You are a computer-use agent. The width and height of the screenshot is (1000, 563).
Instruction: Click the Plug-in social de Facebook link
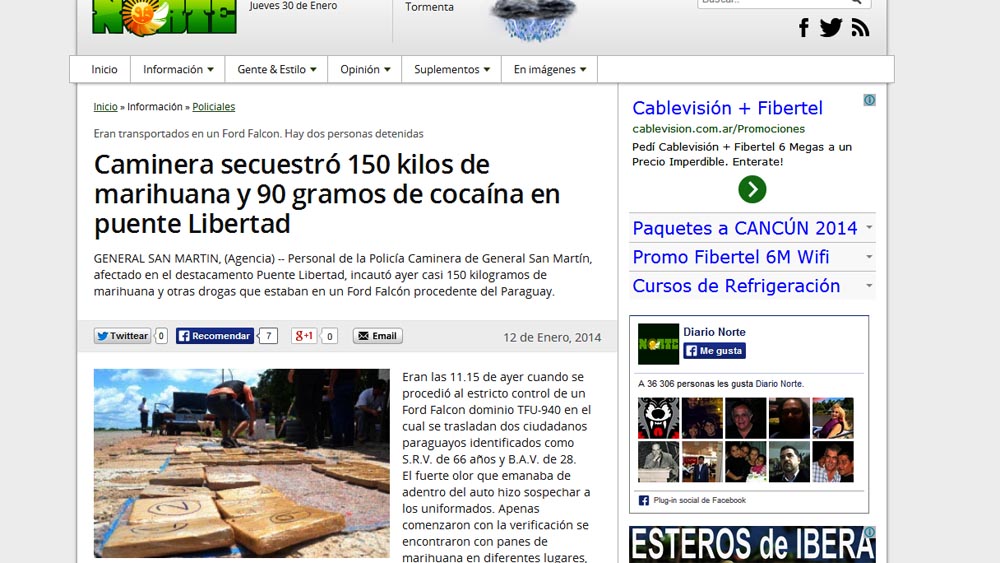click(x=699, y=501)
